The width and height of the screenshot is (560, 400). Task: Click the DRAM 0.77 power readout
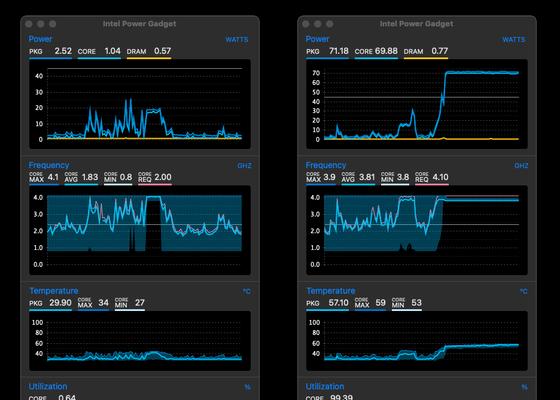[426, 51]
